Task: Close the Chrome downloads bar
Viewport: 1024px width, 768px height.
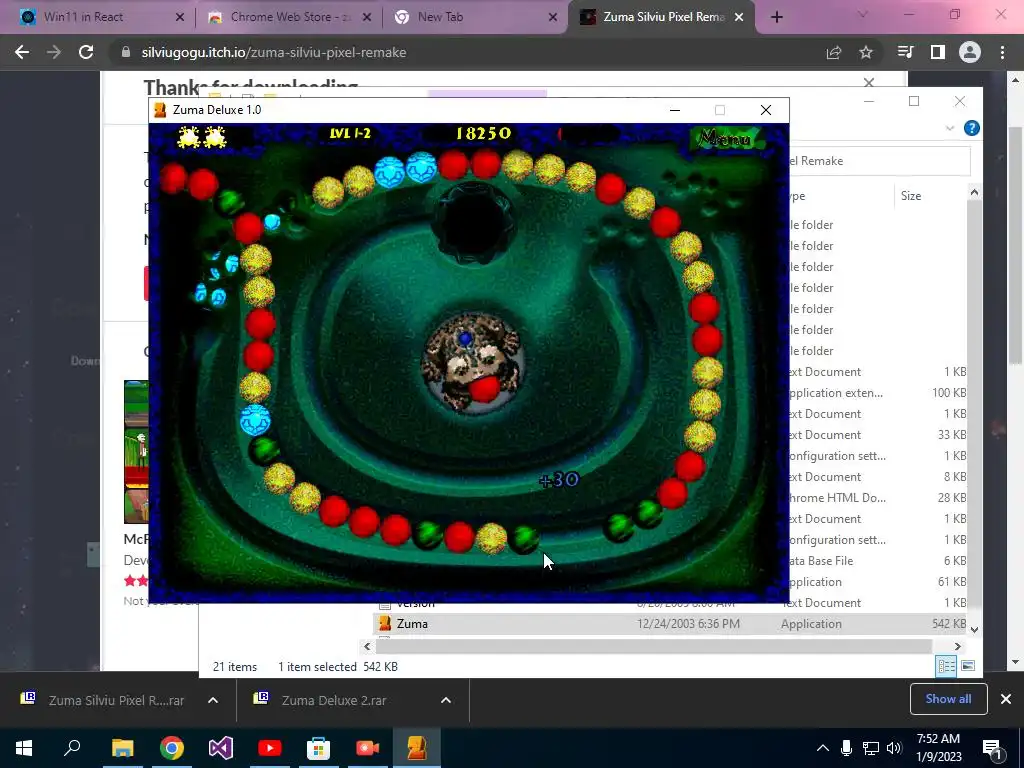Action: [x=1006, y=699]
